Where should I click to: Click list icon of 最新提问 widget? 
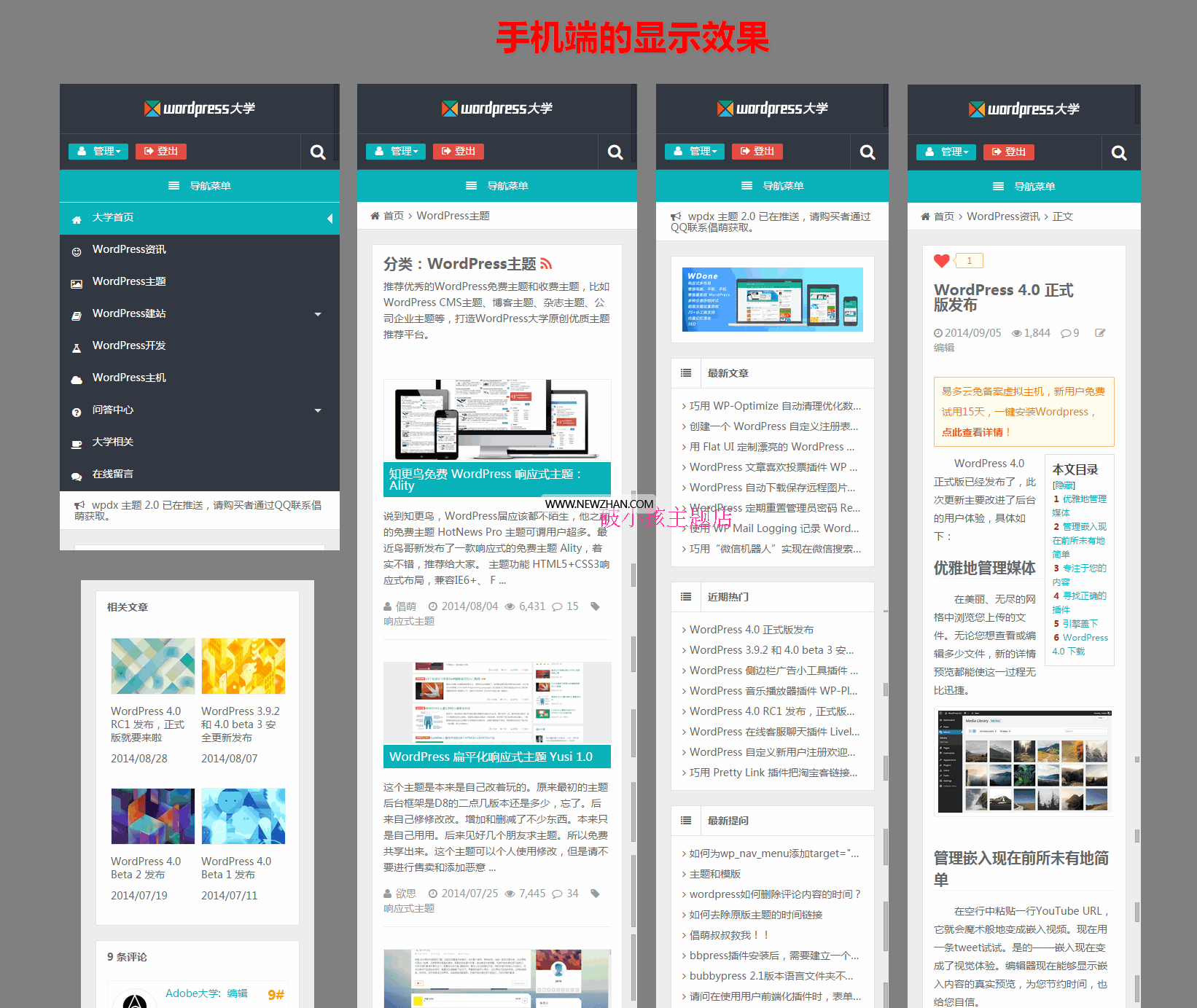tap(686, 821)
